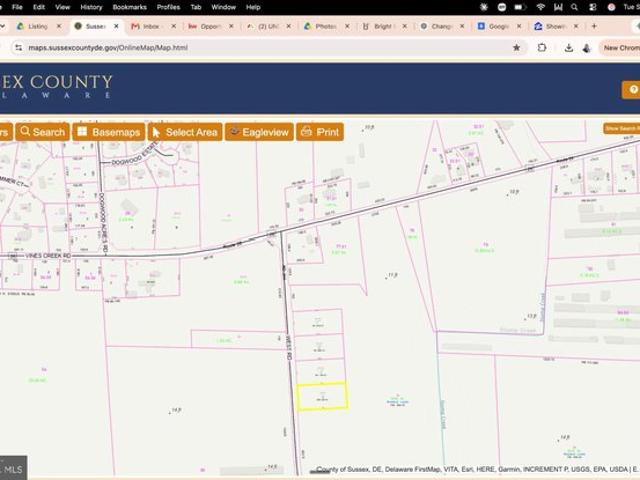Close the Inbox tab
The height and width of the screenshot is (480, 640).
[173, 26]
